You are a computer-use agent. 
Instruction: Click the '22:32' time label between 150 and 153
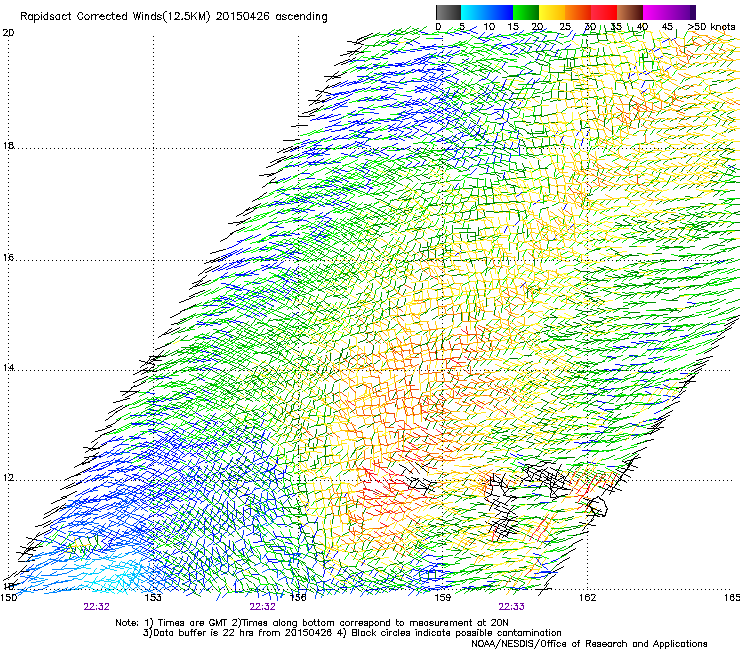[97, 607]
